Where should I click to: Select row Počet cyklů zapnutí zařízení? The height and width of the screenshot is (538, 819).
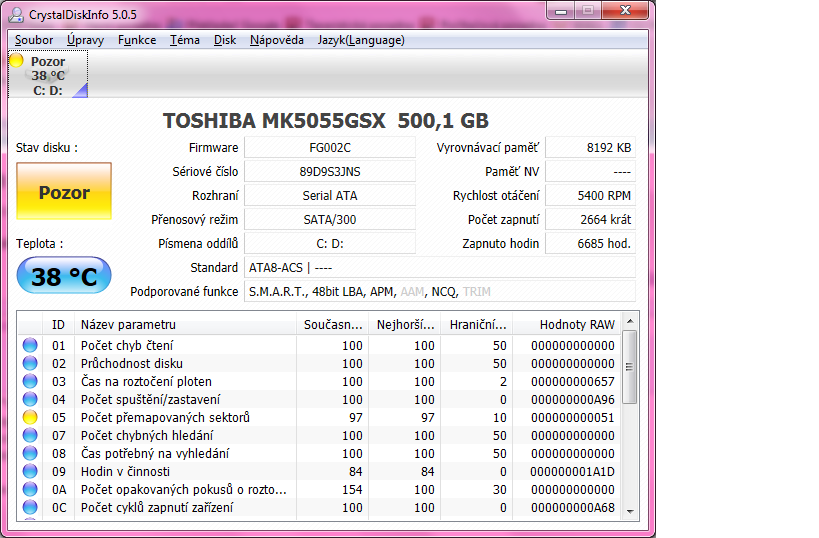320,507
